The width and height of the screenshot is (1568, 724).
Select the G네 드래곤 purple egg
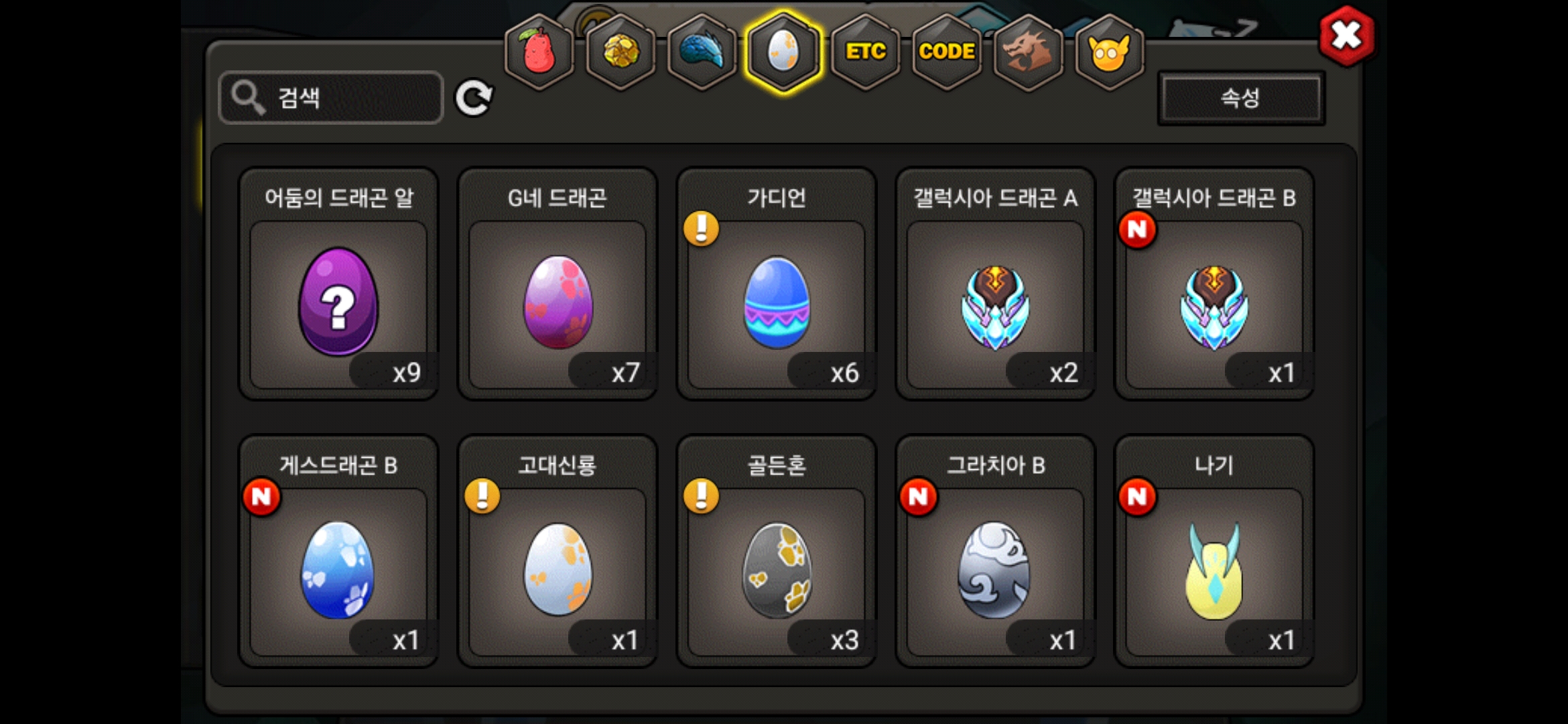coord(558,284)
